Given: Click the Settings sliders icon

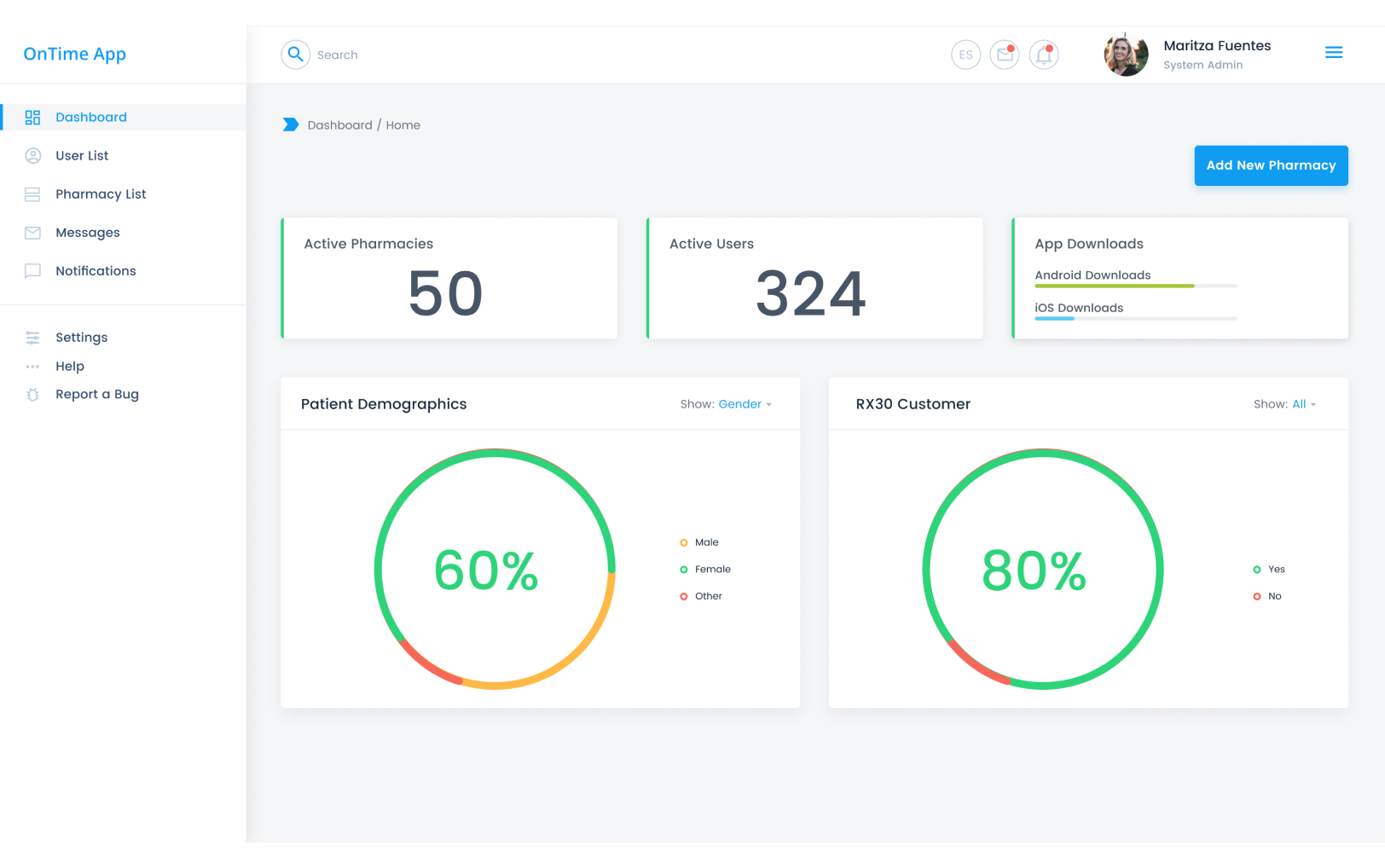Looking at the screenshot, I should coord(32,338).
